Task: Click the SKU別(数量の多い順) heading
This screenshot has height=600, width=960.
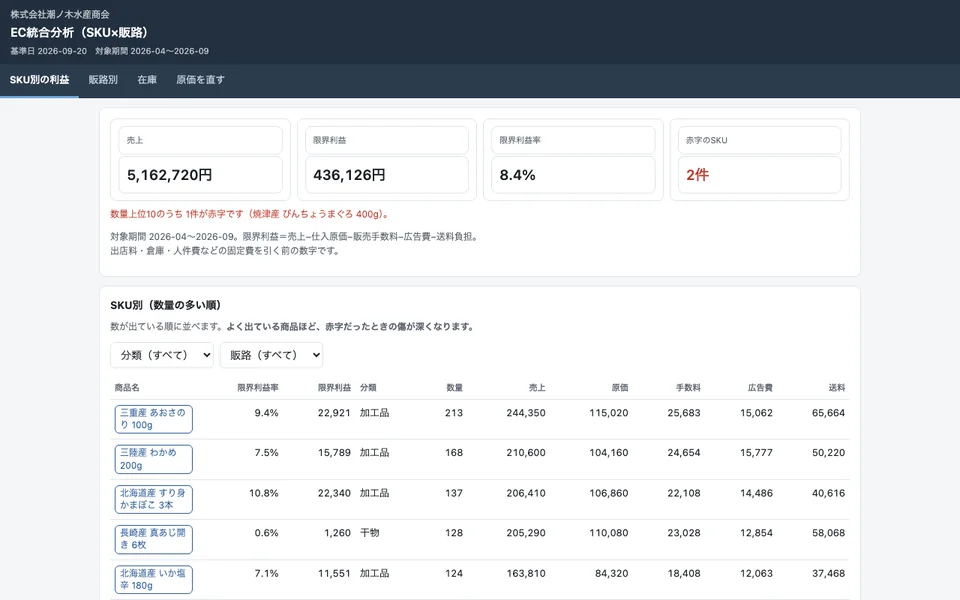Action: 166,305
